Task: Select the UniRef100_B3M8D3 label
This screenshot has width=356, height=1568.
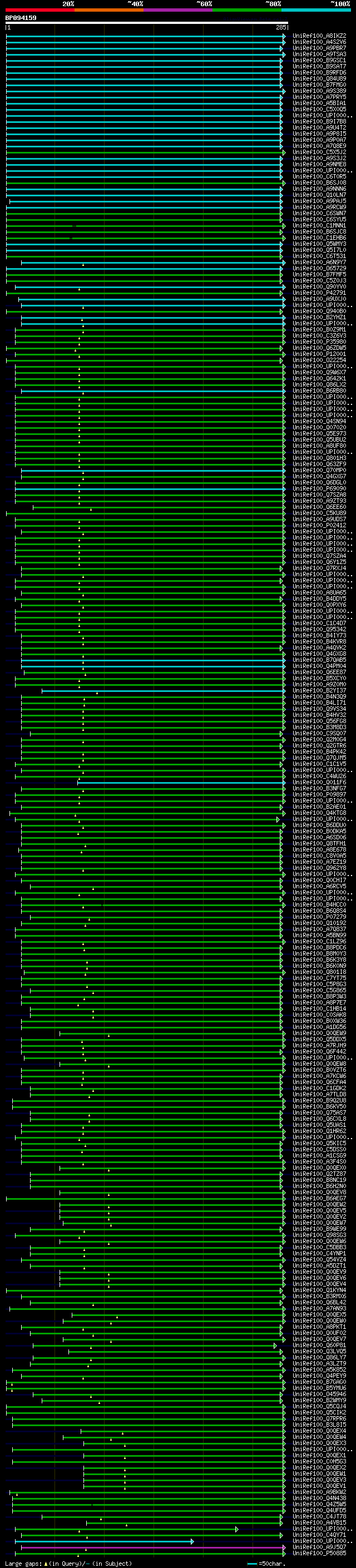Action: 319,727
